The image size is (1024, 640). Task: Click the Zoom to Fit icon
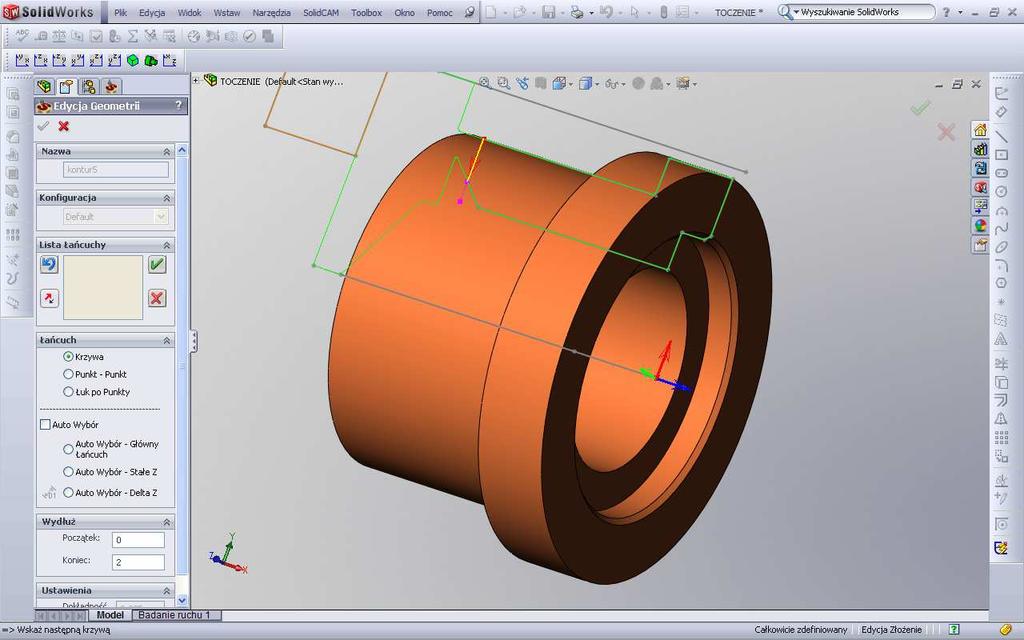pos(485,83)
